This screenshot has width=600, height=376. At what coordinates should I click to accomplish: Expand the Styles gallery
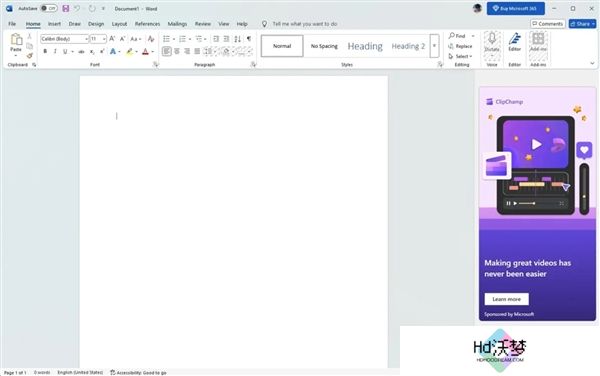coord(434,46)
